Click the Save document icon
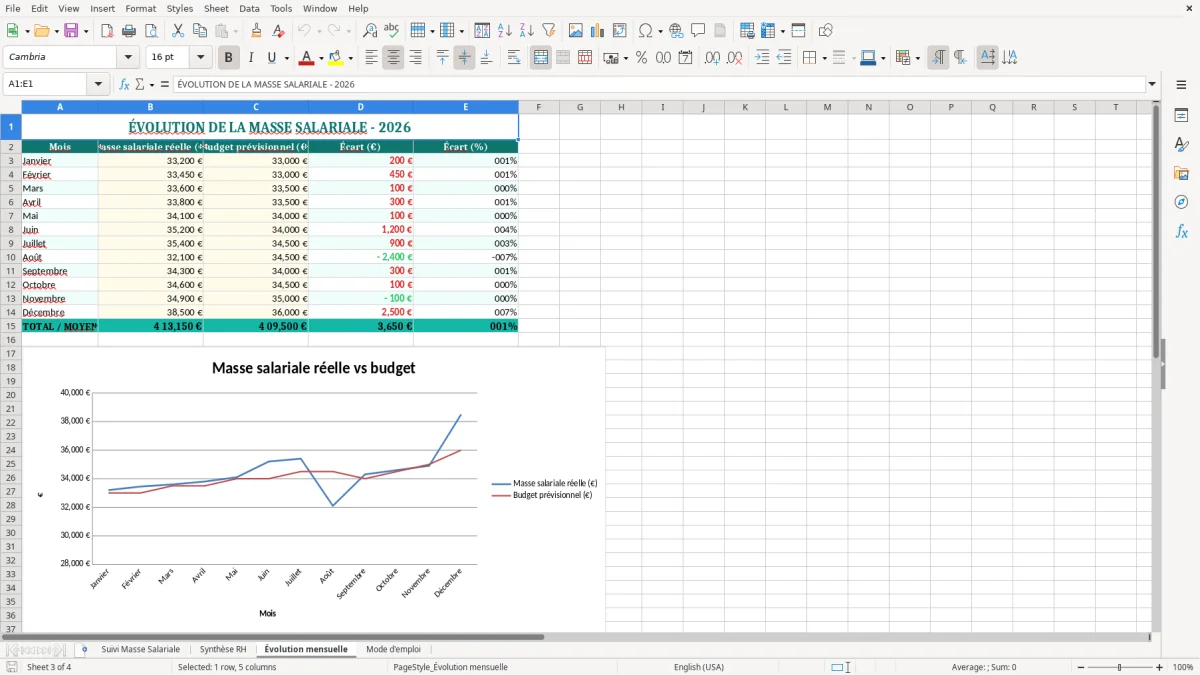This screenshot has width=1200, height=675. (71, 31)
